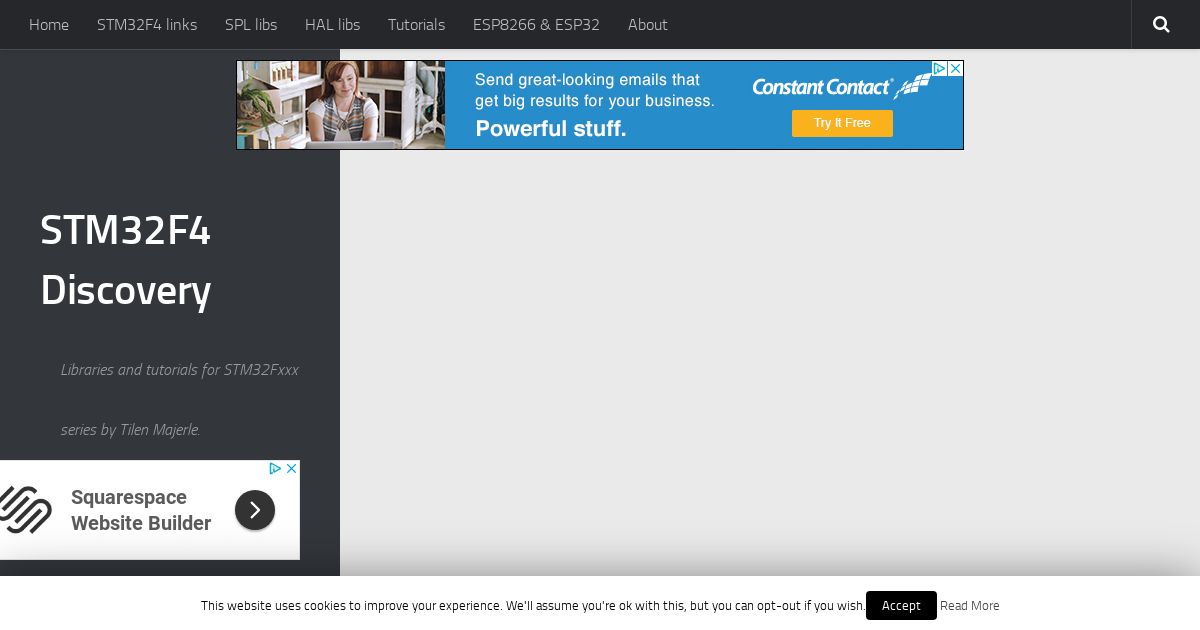This screenshot has width=1200, height=630.
Task: Click Try It Free button in ad
Action: (x=842, y=123)
